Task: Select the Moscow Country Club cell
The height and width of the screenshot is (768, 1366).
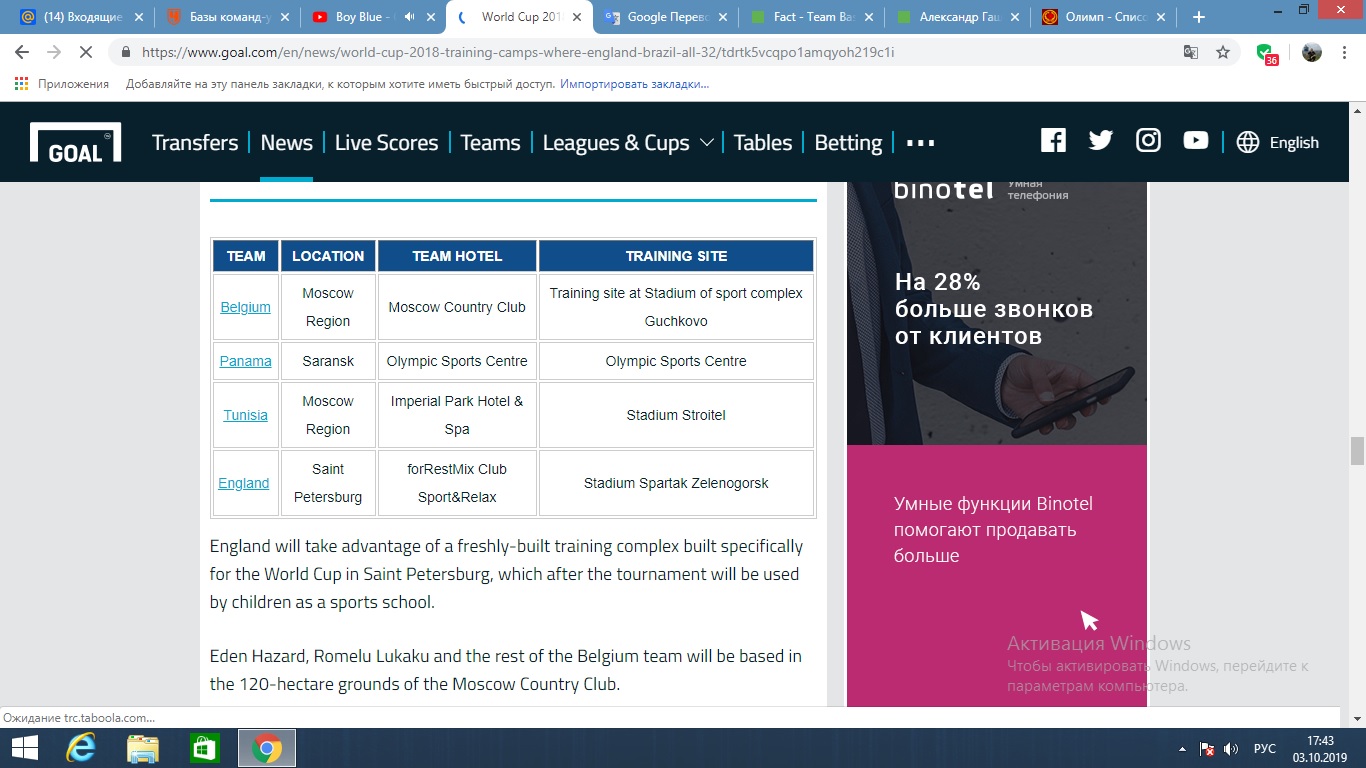Action: (457, 307)
